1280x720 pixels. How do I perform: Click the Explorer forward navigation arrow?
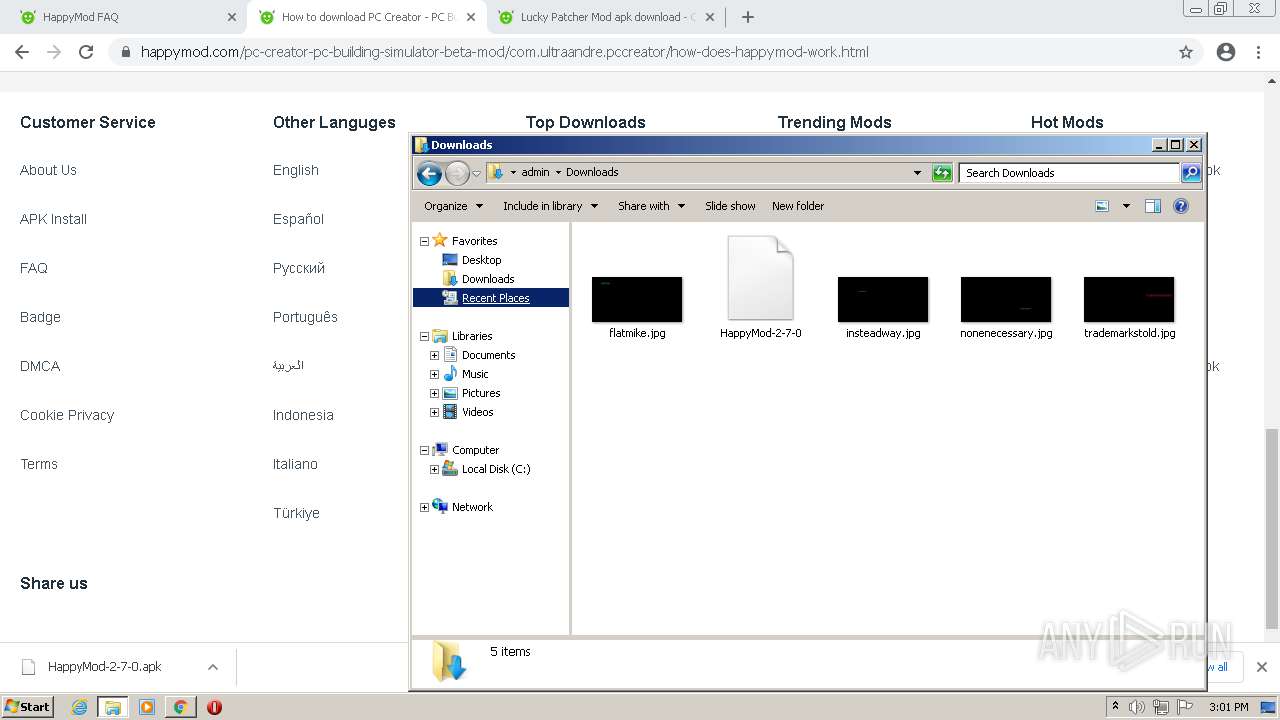(x=457, y=173)
